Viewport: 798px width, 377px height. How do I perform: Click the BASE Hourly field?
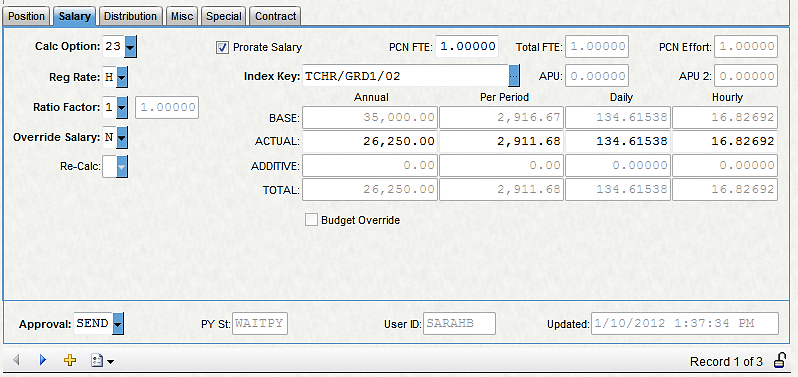point(725,118)
